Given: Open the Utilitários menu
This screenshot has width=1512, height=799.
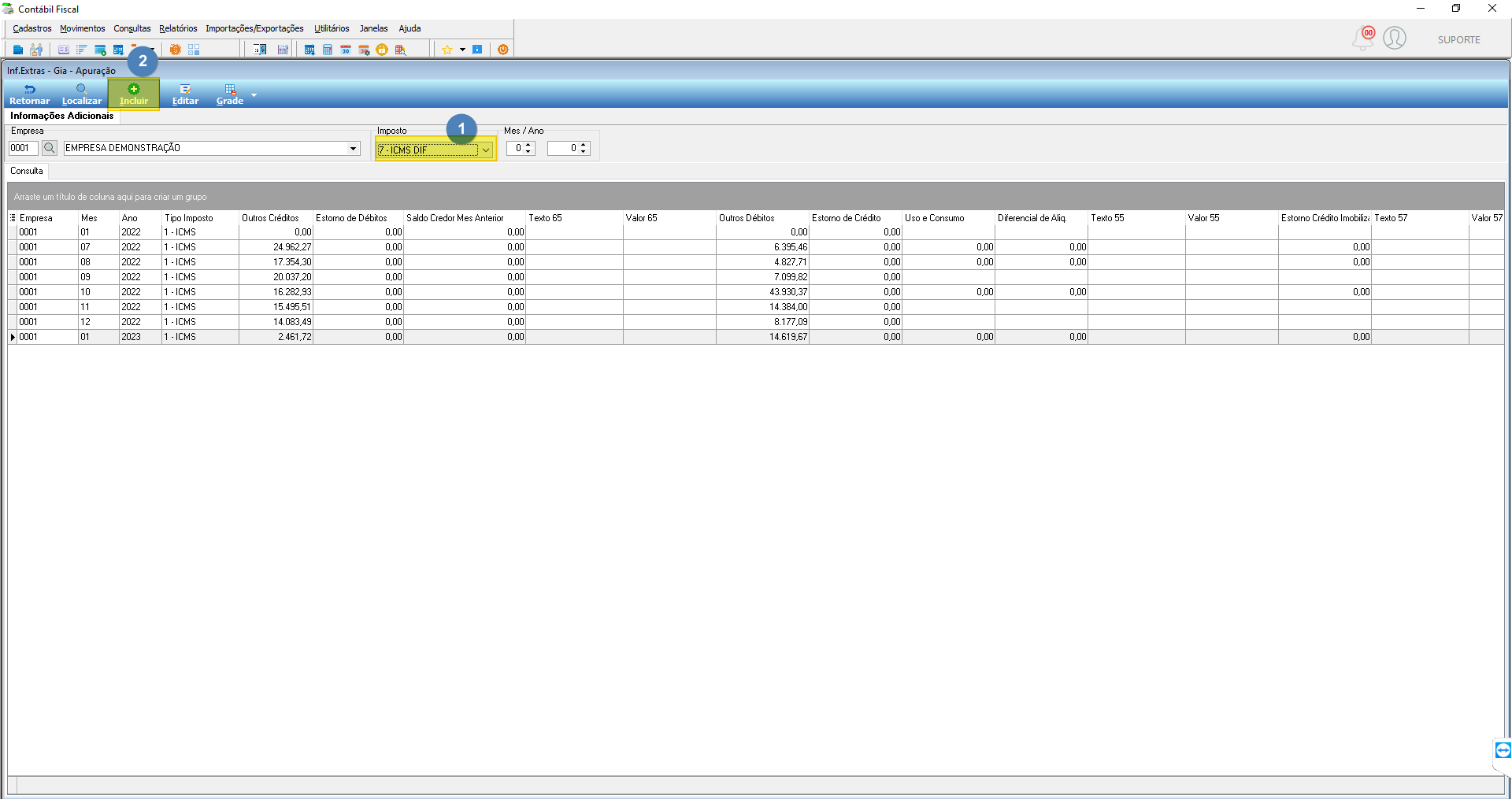Looking at the screenshot, I should [332, 28].
